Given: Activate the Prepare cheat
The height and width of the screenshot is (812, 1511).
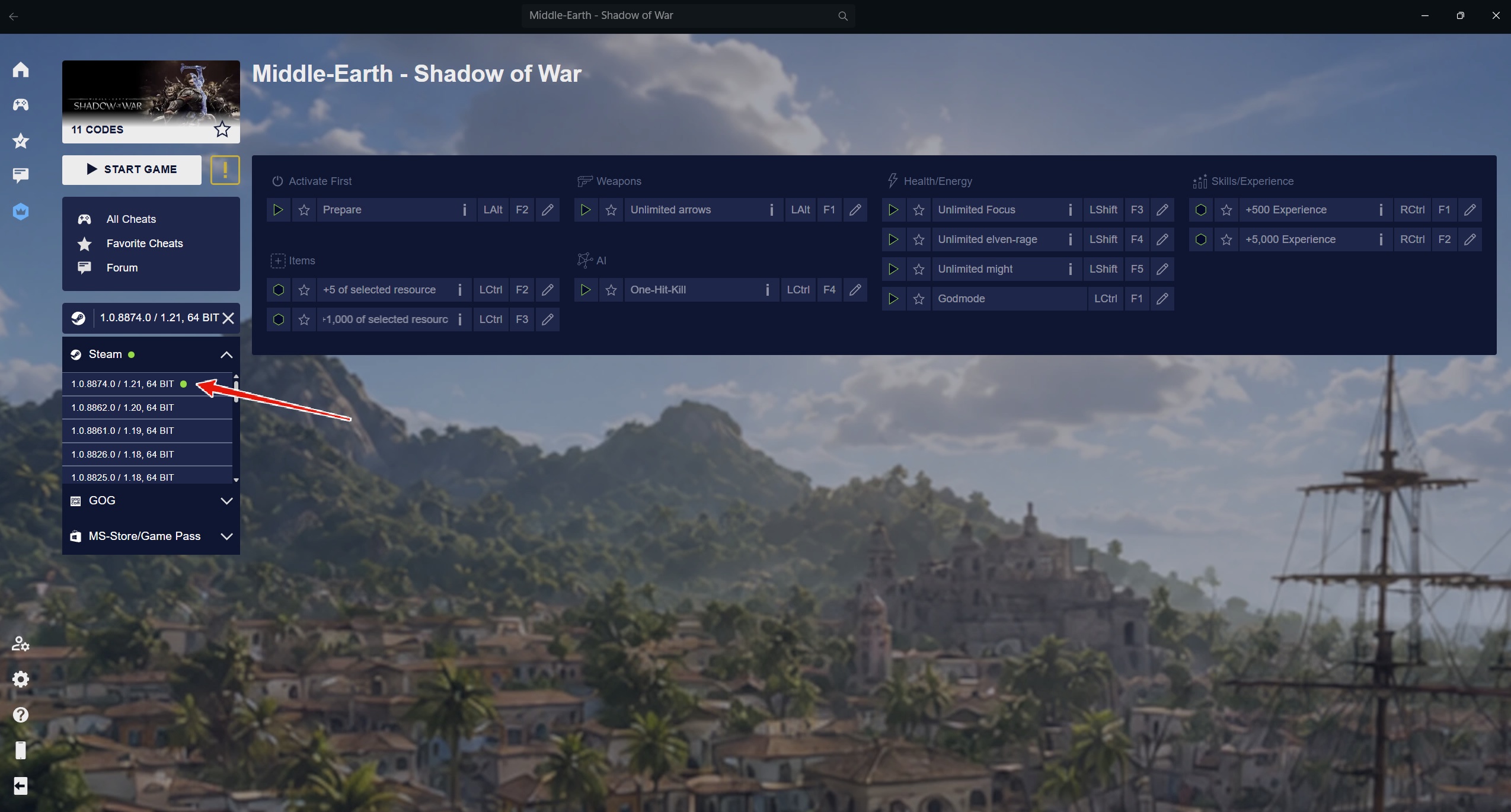Looking at the screenshot, I should tap(278, 210).
